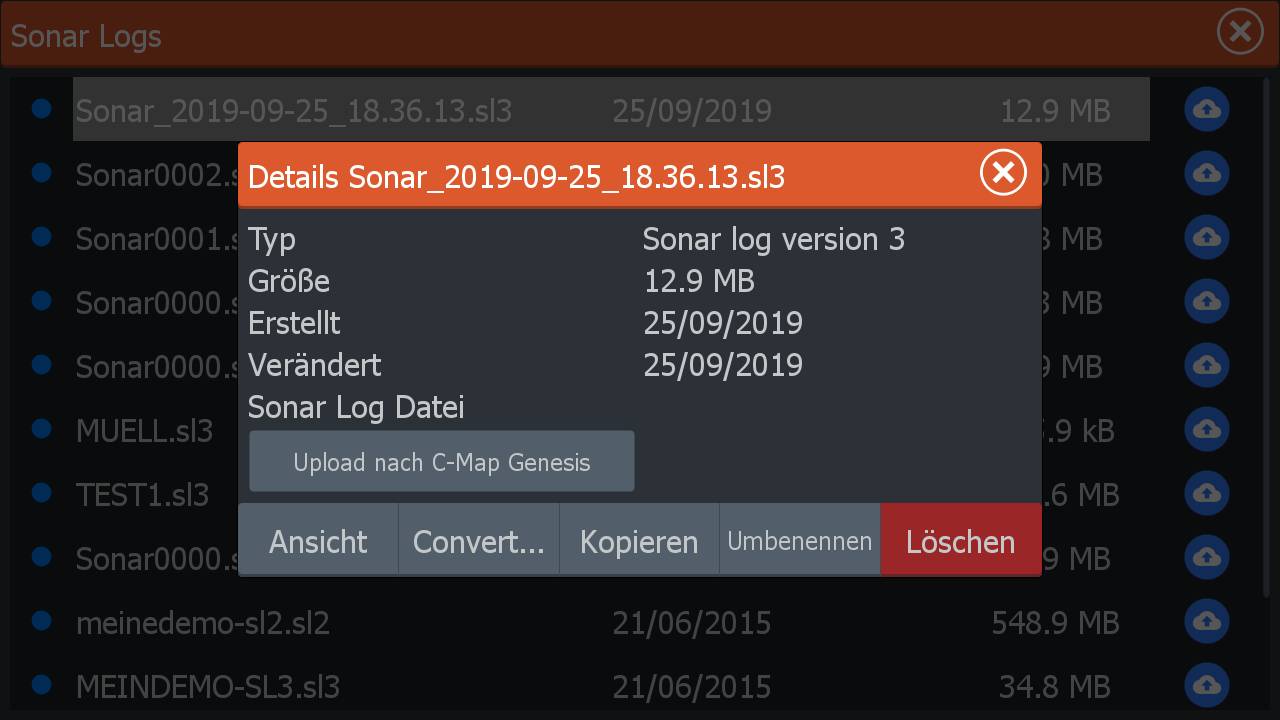
Task: Upload meinedemo-sl2.sl2 using its cloud icon
Action: pyautogui.click(x=1207, y=622)
